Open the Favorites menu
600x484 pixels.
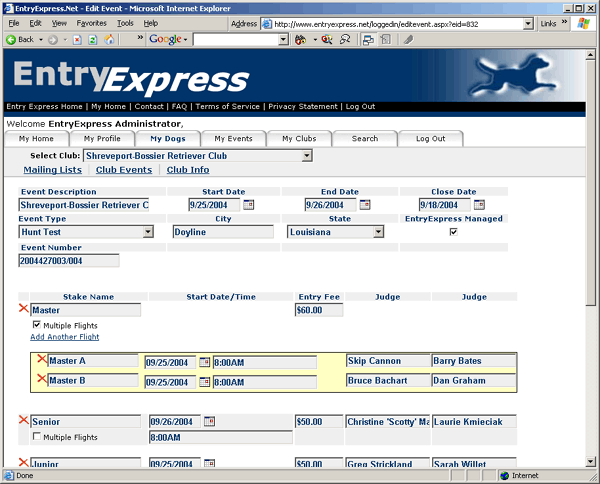91,22
